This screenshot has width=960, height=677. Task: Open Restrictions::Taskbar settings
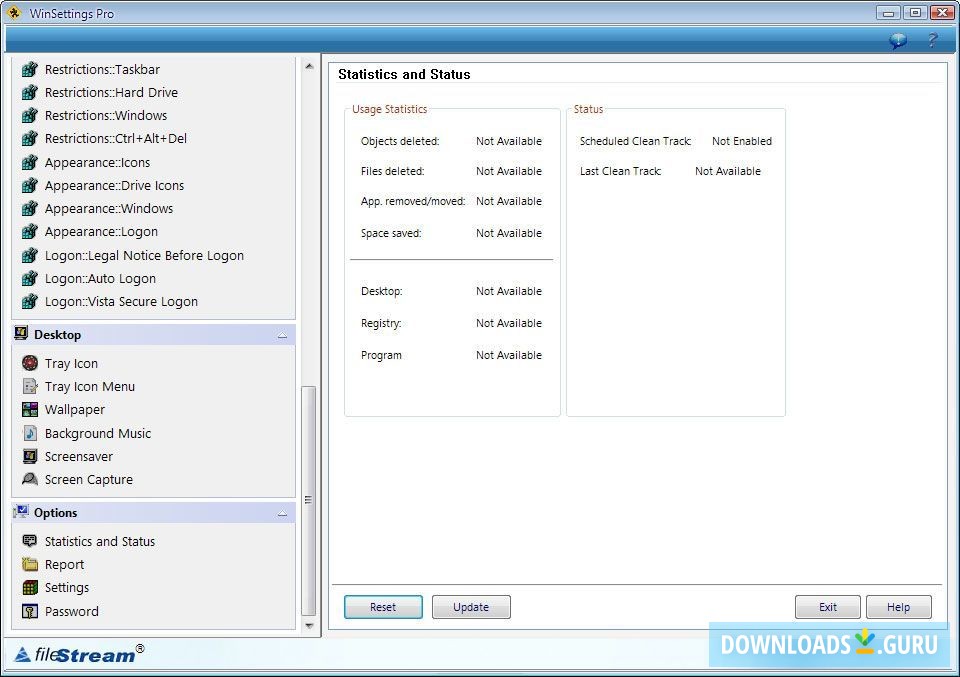(x=102, y=70)
